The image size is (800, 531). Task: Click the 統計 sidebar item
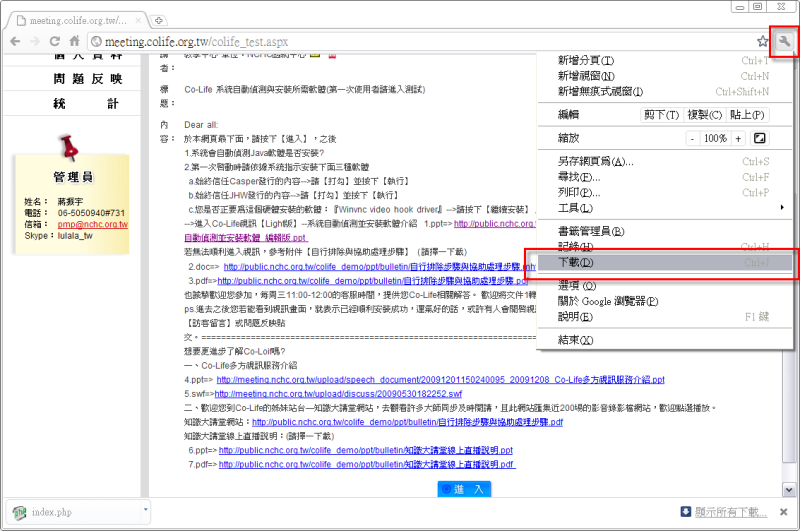click(x=87, y=104)
